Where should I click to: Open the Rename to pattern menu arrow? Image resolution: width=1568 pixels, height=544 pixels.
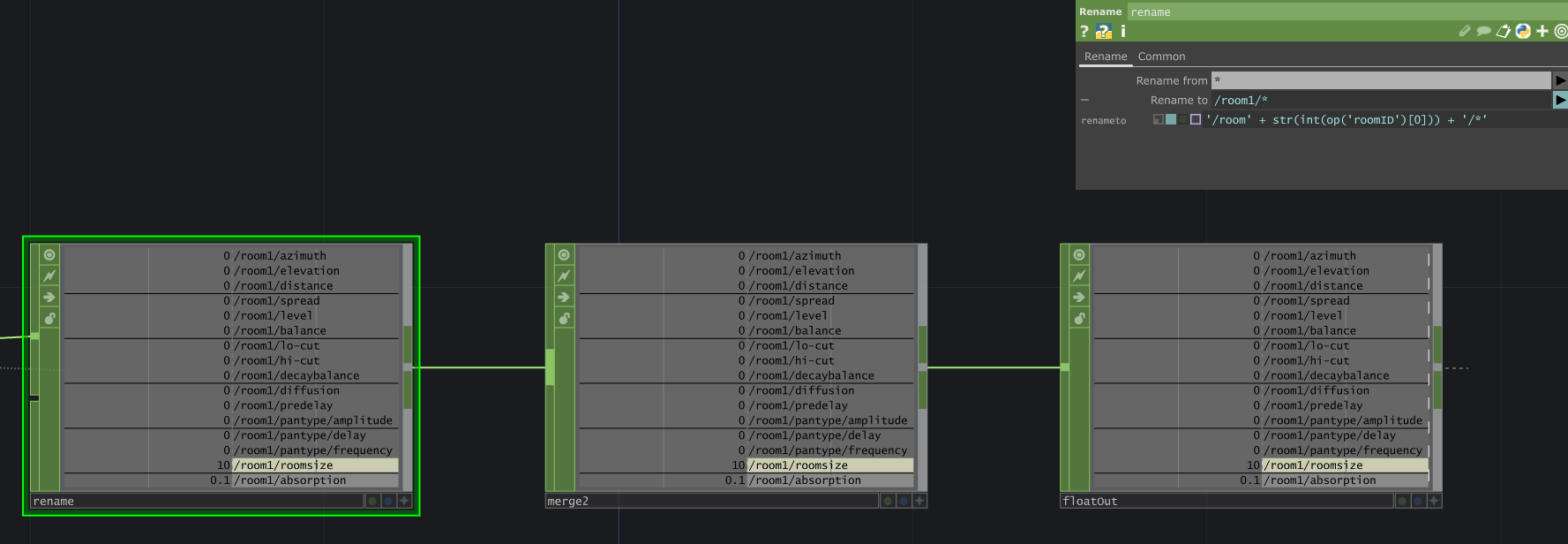[1560, 100]
